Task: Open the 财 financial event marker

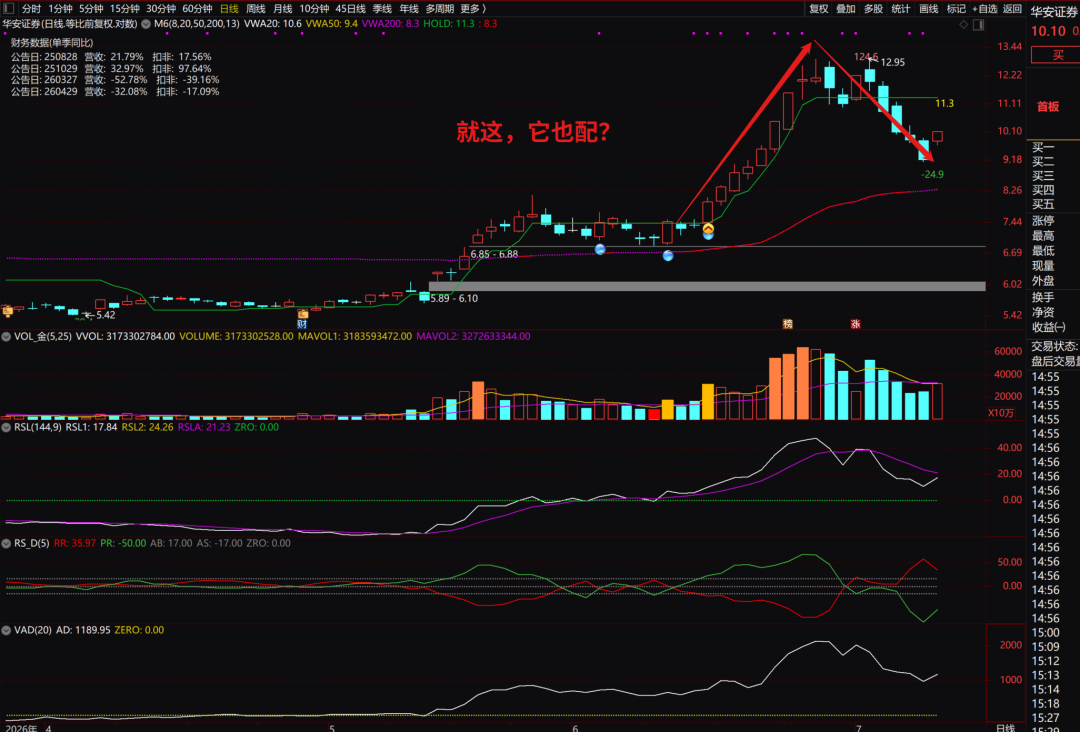Action: point(302,324)
